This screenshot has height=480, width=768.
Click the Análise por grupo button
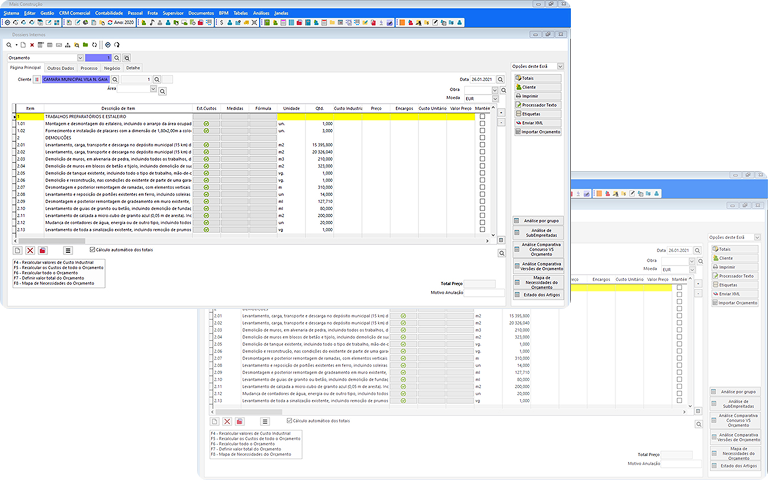541,220
